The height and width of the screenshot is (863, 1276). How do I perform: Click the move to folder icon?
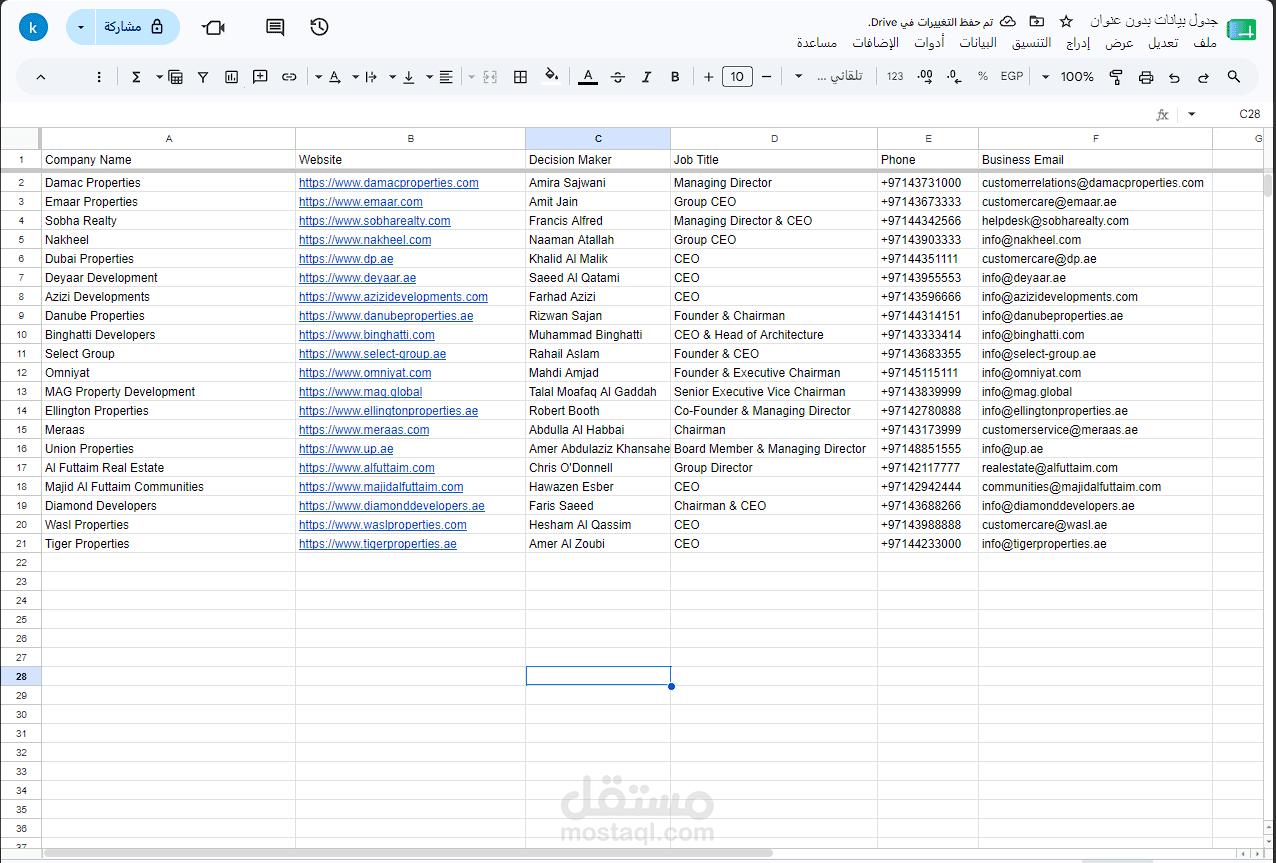1037,21
